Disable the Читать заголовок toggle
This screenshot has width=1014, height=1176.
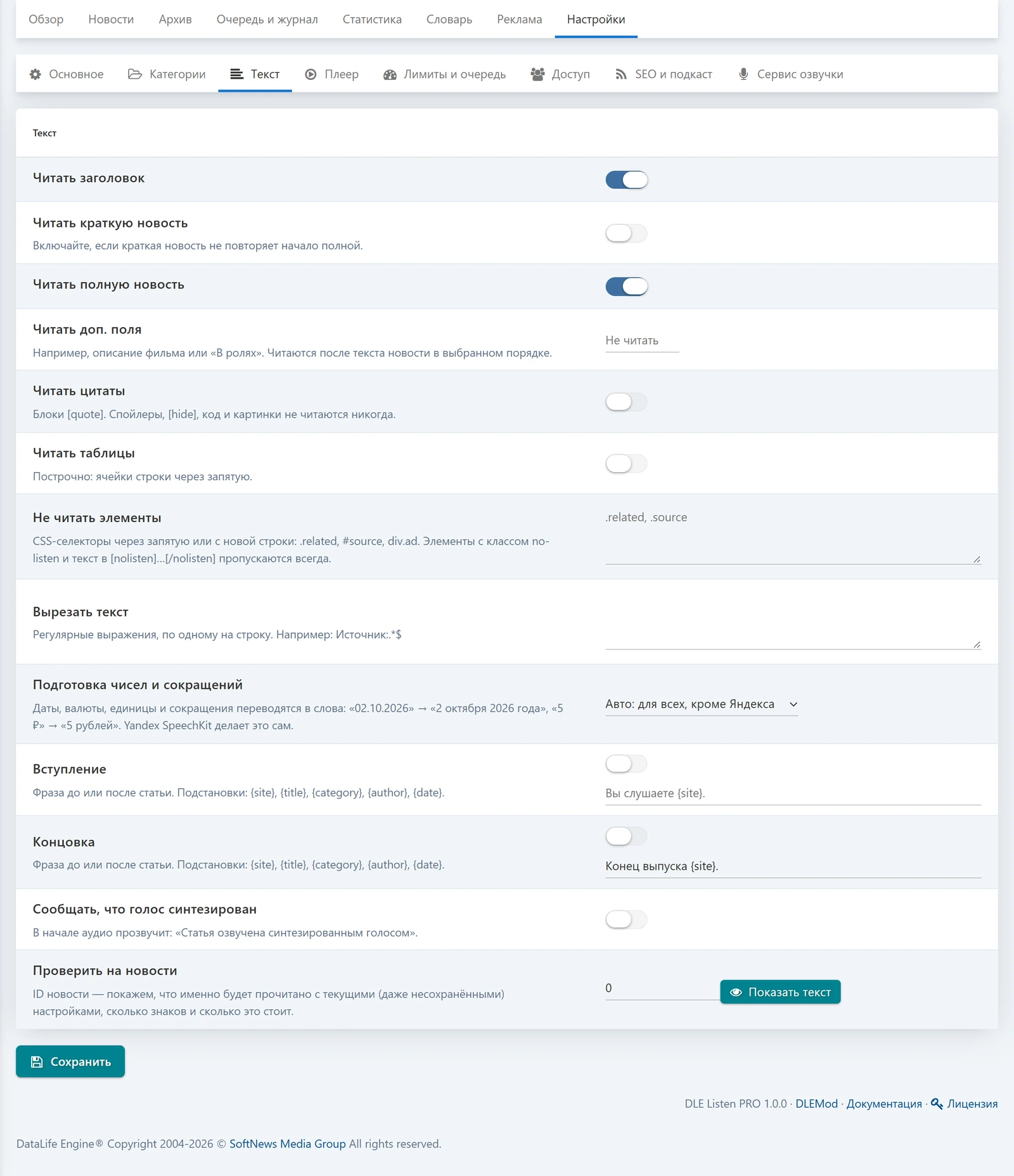click(626, 180)
